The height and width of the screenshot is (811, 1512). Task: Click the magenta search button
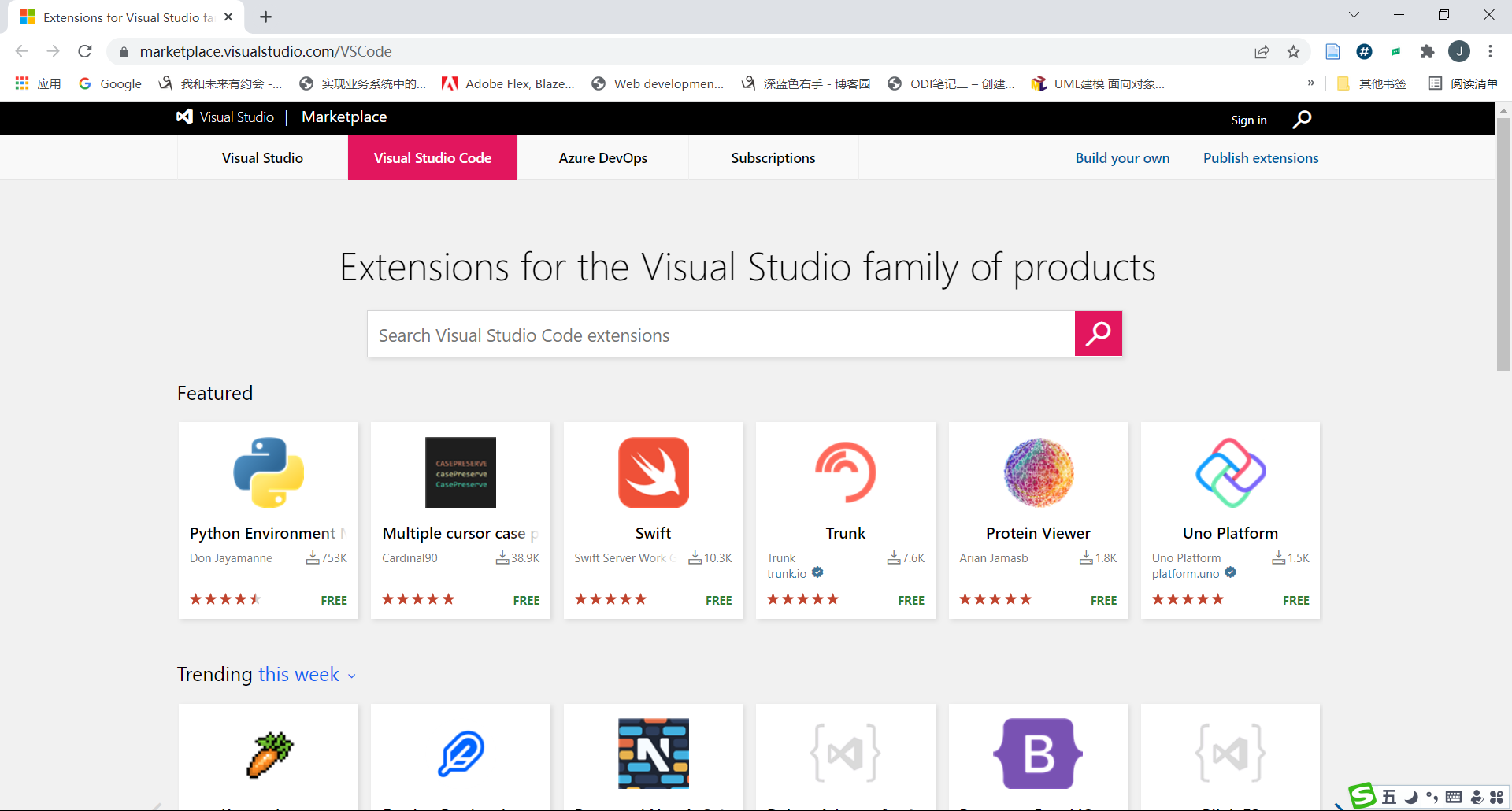(1098, 334)
